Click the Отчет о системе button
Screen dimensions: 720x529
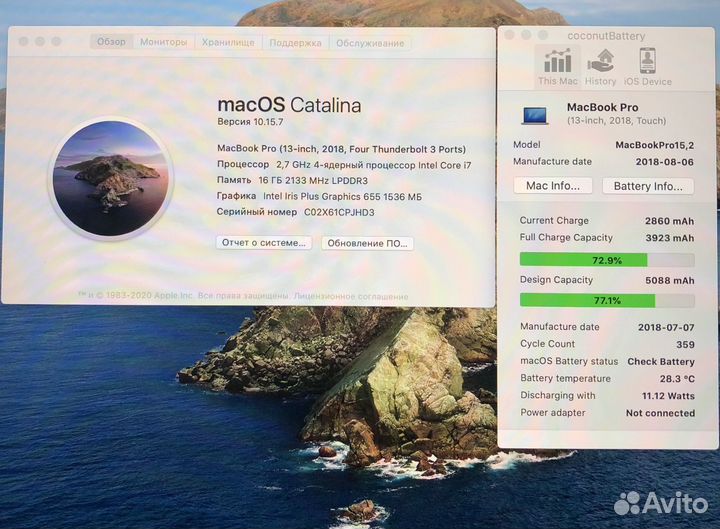(x=264, y=242)
